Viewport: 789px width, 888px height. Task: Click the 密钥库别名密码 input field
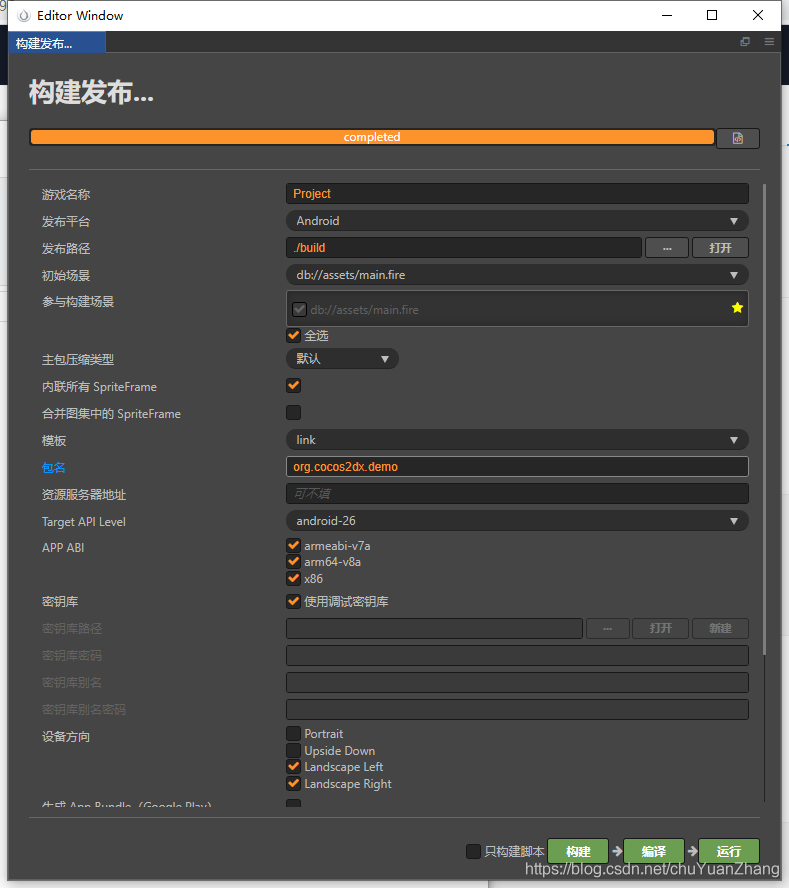coord(517,710)
